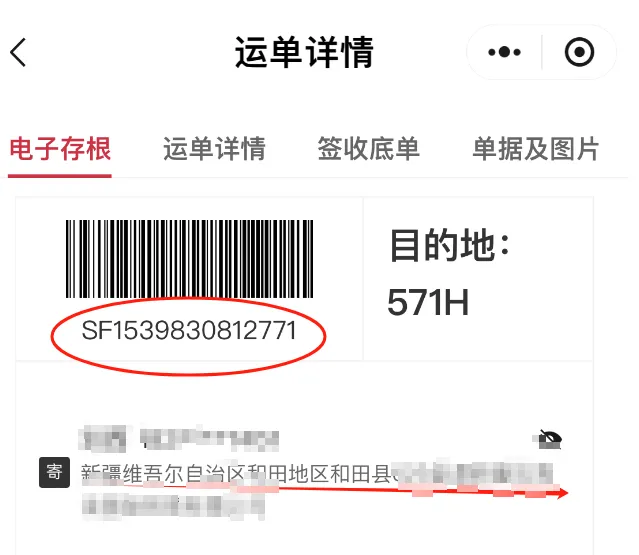
Task: View the 单据及图片 tab
Action: click(535, 149)
